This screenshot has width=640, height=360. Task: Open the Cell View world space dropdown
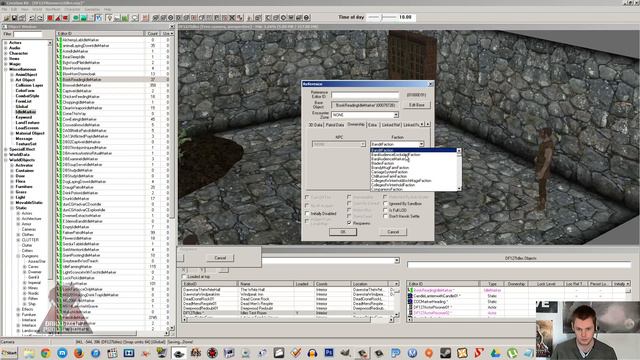396,260
